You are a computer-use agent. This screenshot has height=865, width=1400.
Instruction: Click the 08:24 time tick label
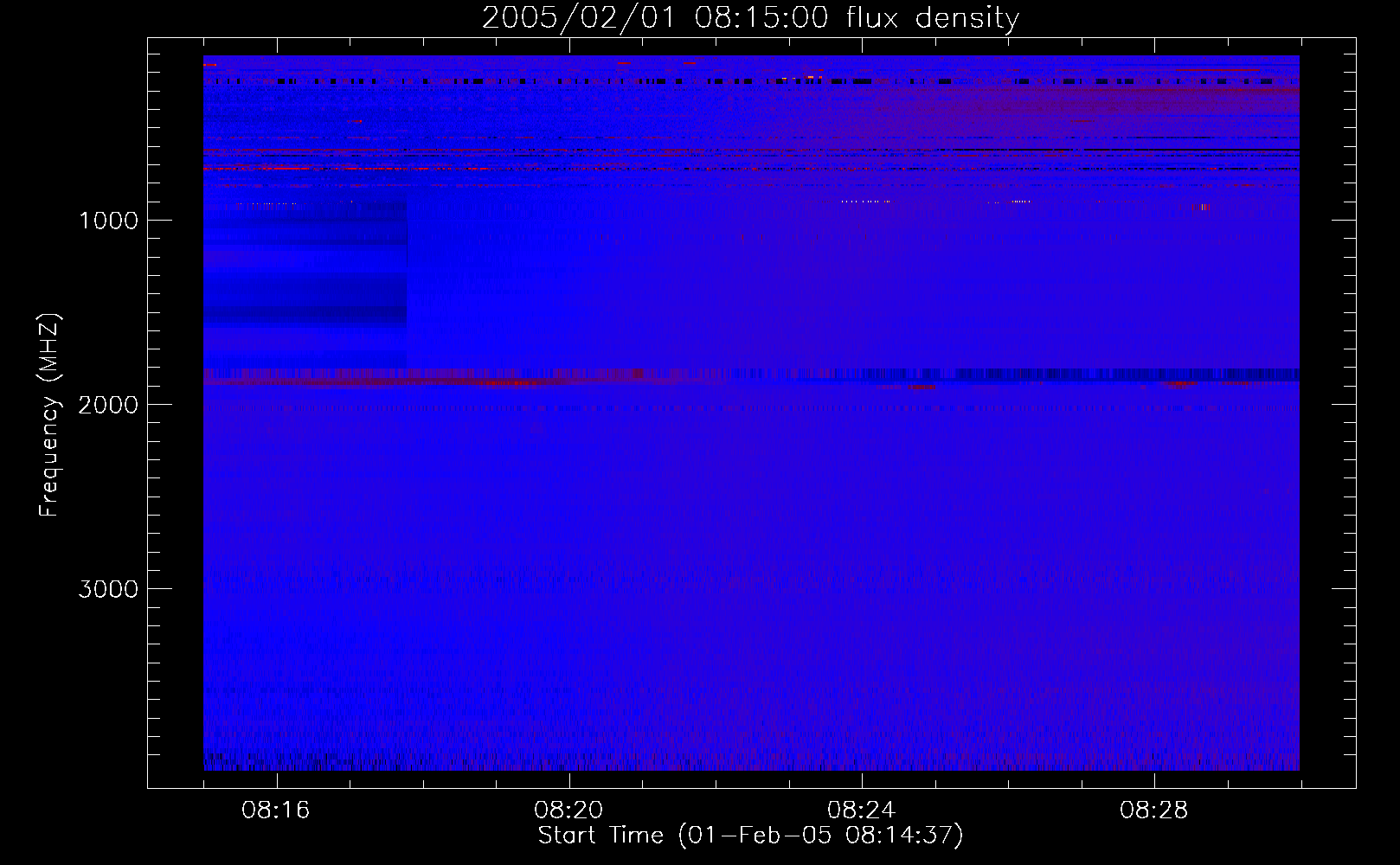[861, 811]
